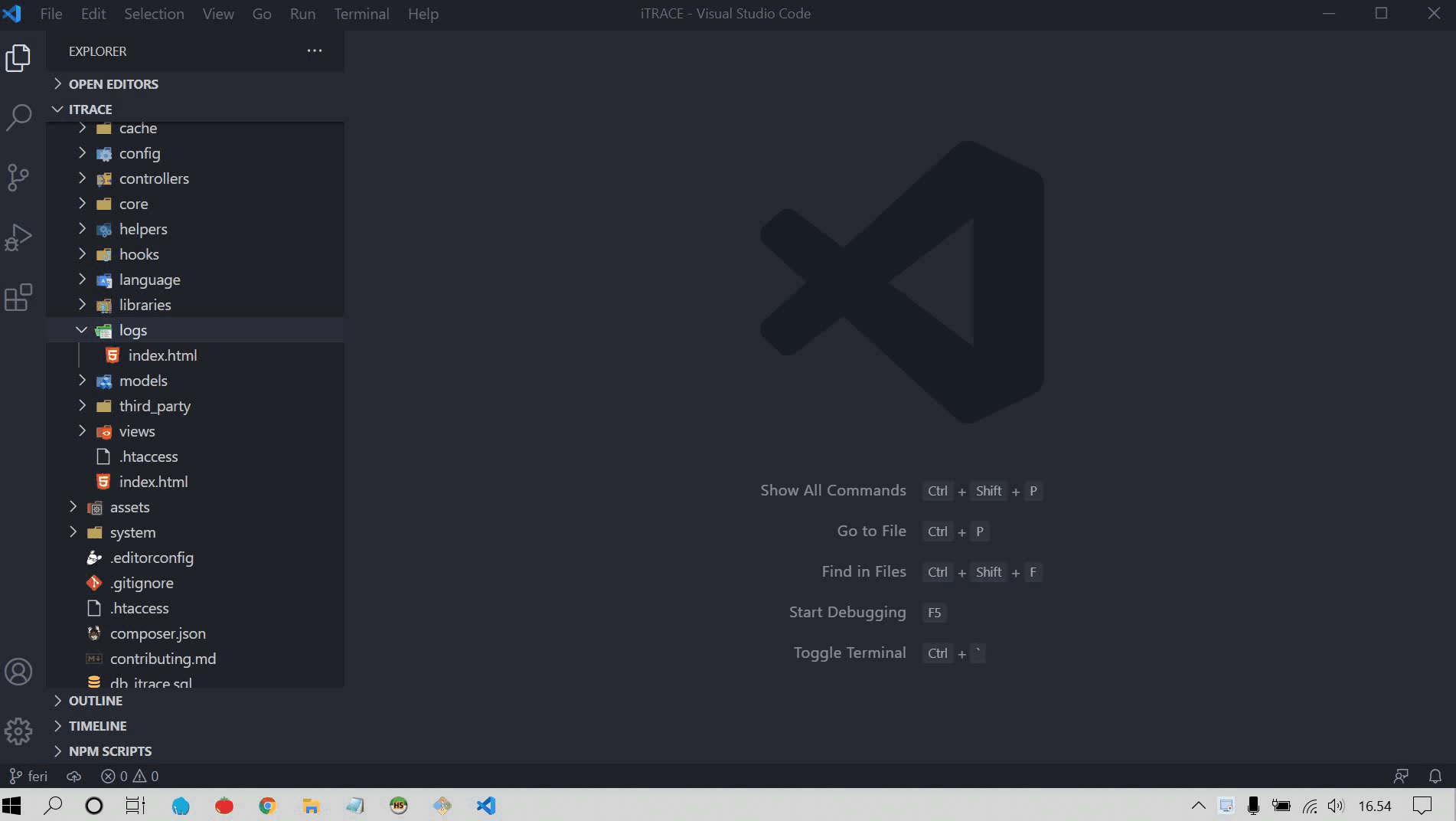The width and height of the screenshot is (1456, 821).
Task: Collapse the logs folder
Action: [195, 330]
